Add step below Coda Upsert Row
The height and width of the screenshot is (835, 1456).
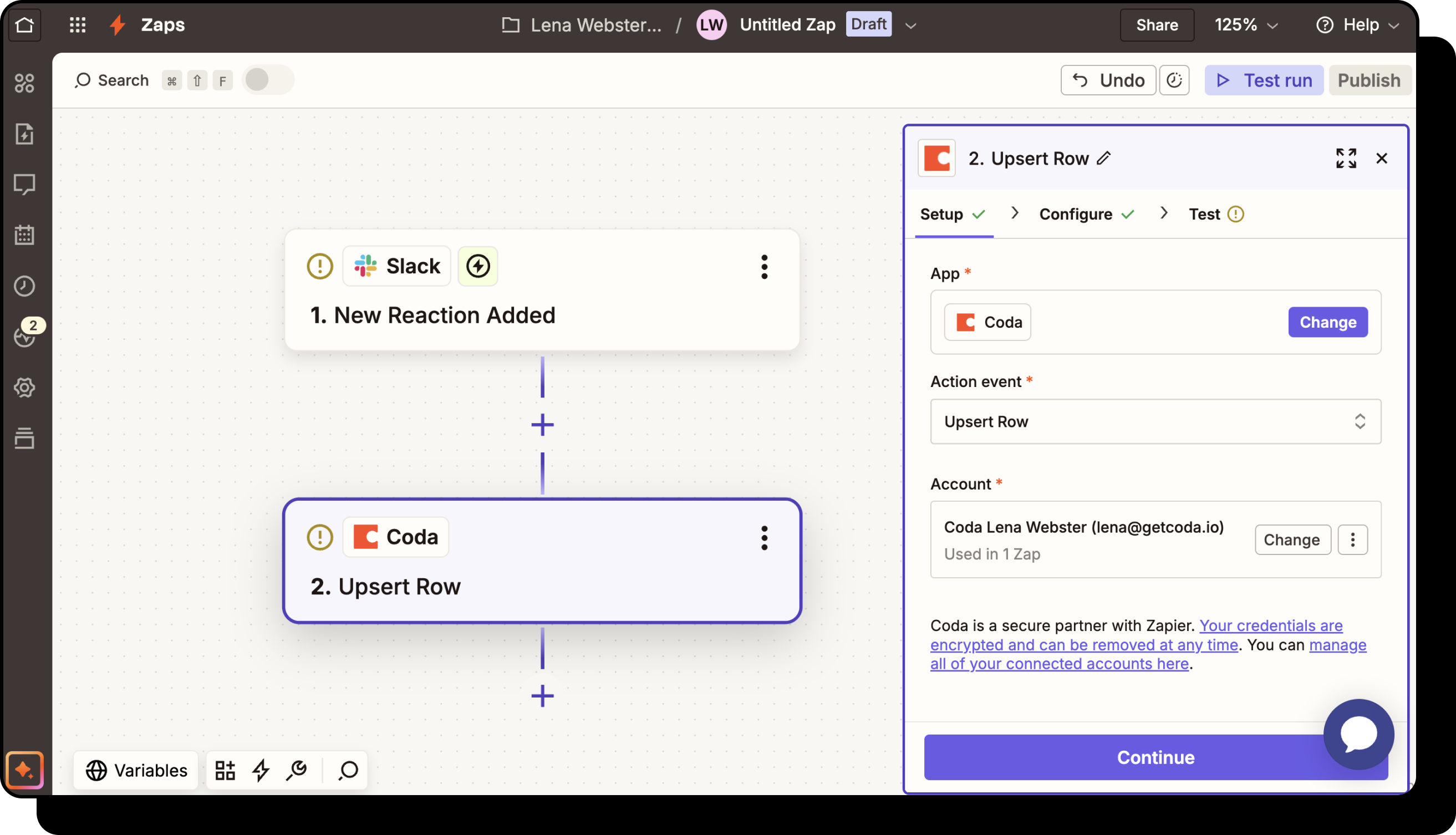542,696
